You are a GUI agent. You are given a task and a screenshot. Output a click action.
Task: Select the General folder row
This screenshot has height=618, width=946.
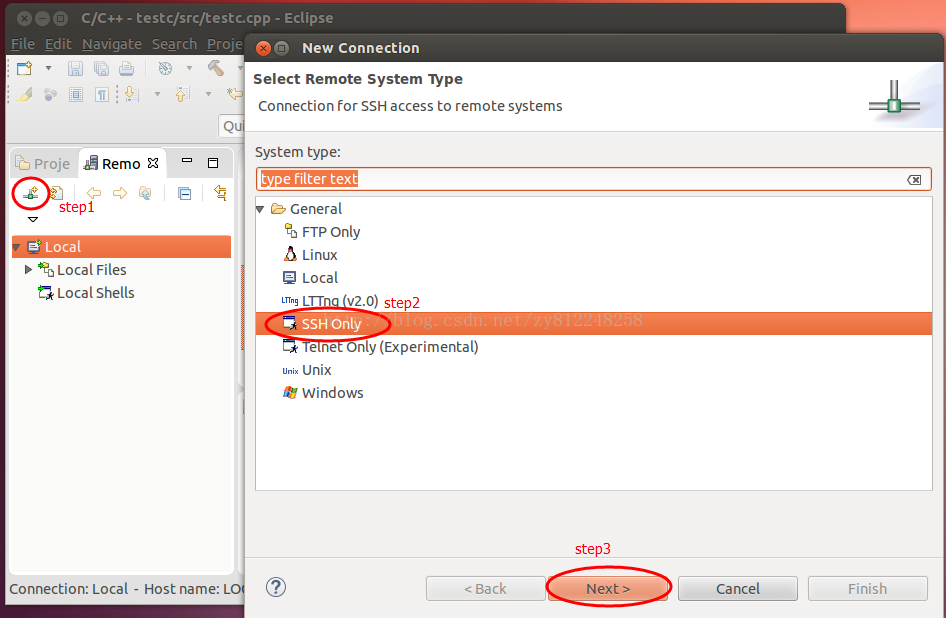click(594, 209)
